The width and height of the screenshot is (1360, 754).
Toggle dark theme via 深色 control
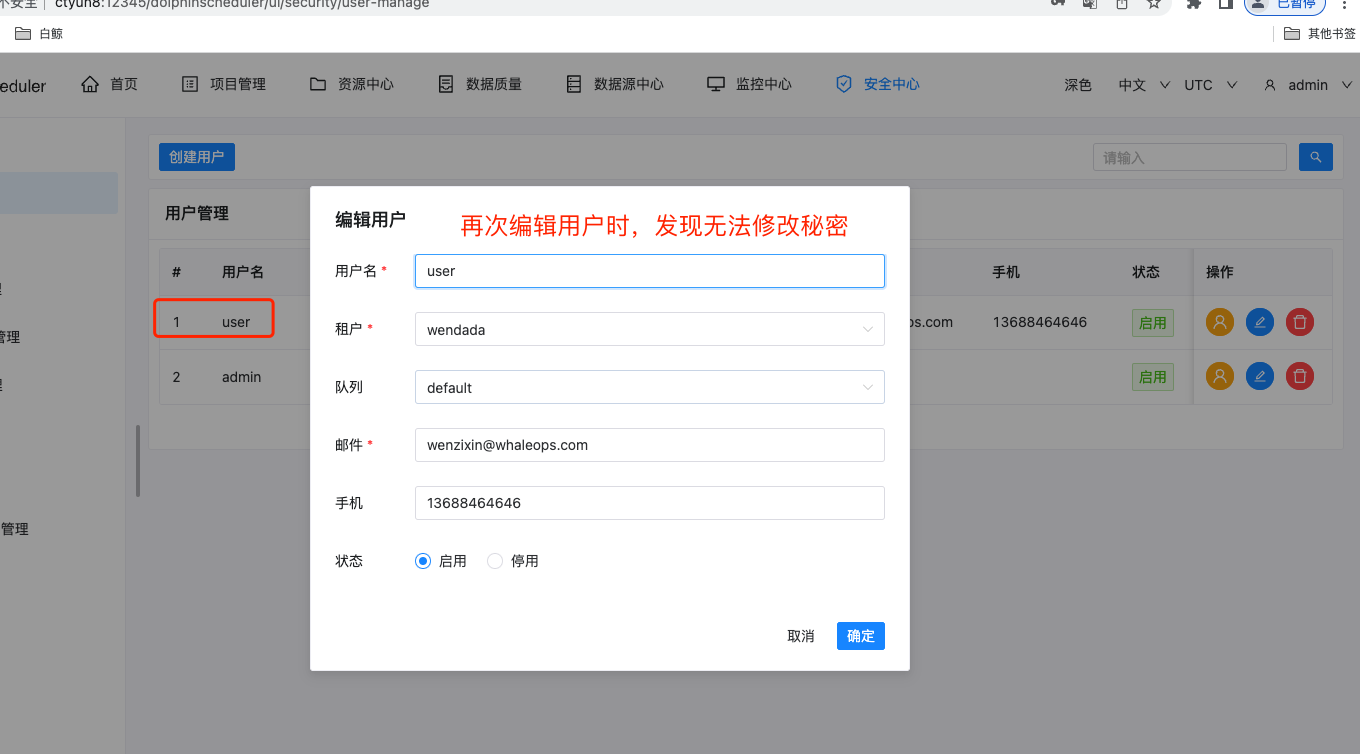tap(1077, 85)
